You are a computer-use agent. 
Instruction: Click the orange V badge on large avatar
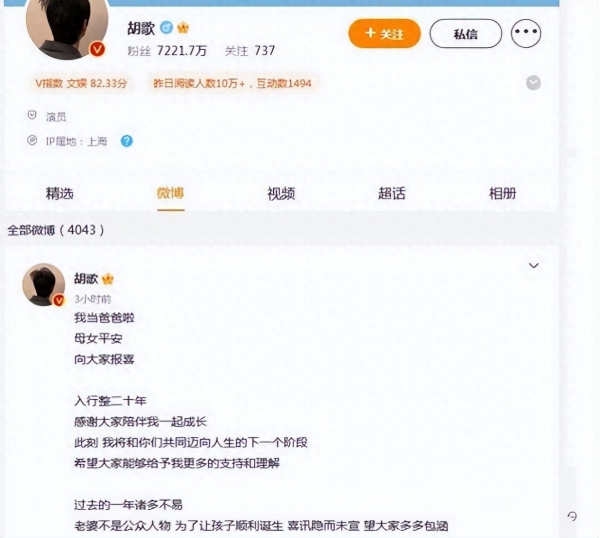pos(97,49)
